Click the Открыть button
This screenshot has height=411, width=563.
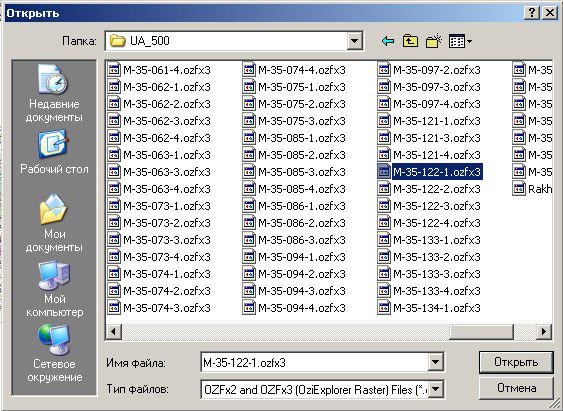516,362
